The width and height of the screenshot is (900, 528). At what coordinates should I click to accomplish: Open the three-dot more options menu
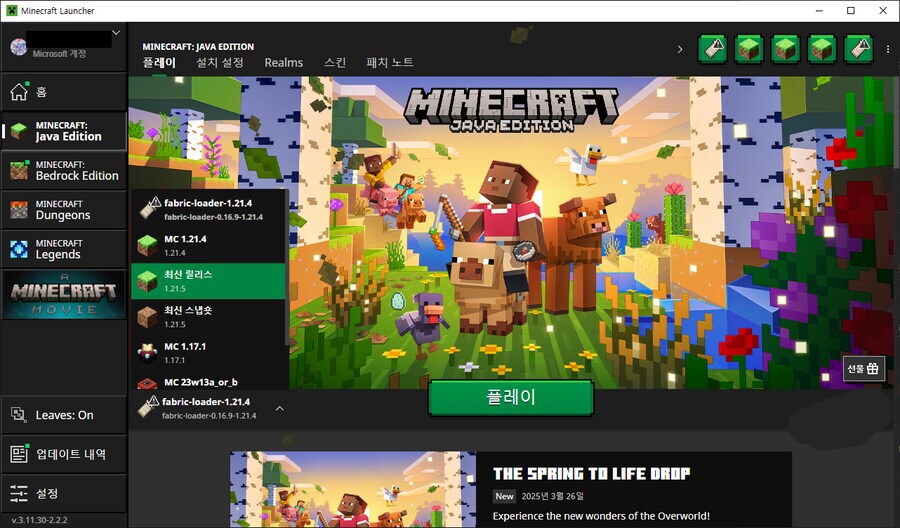[888, 49]
